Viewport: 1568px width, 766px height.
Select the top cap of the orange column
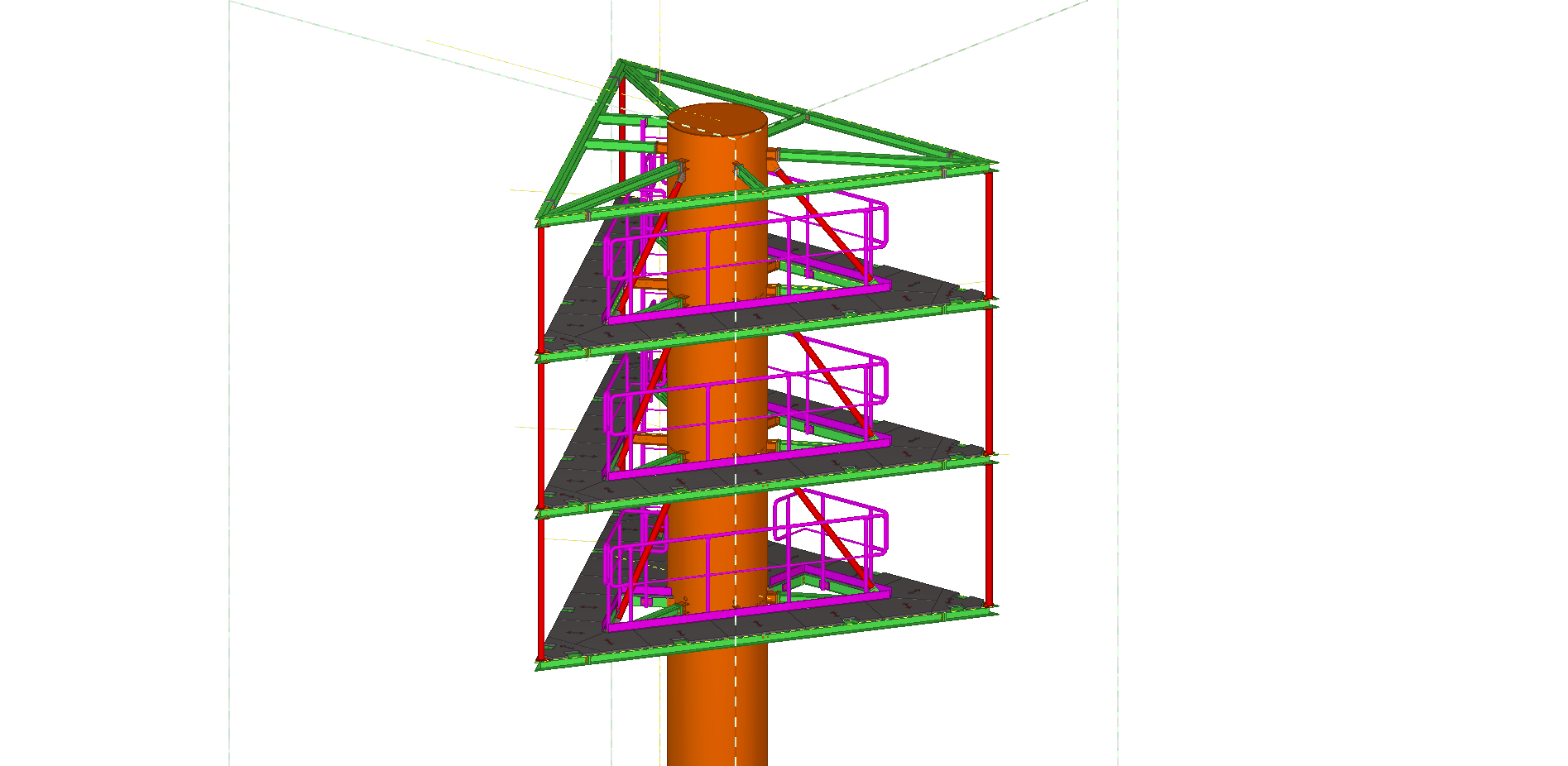[717, 120]
